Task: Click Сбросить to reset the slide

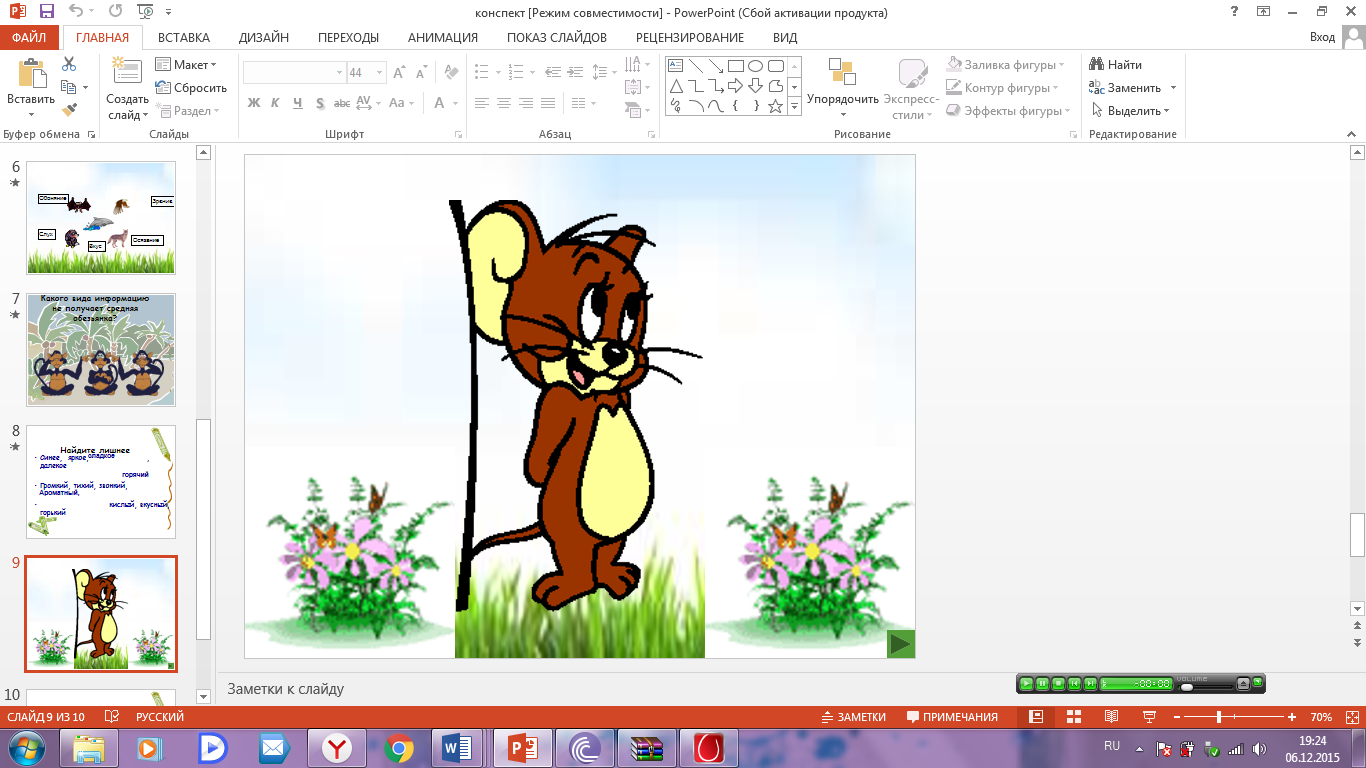Action: [x=191, y=88]
